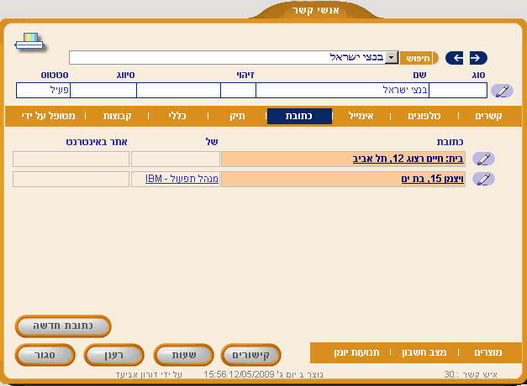This screenshot has height=386, width=527.
Task: Click the website field in ויצמן 15 row
Action: coord(71,179)
